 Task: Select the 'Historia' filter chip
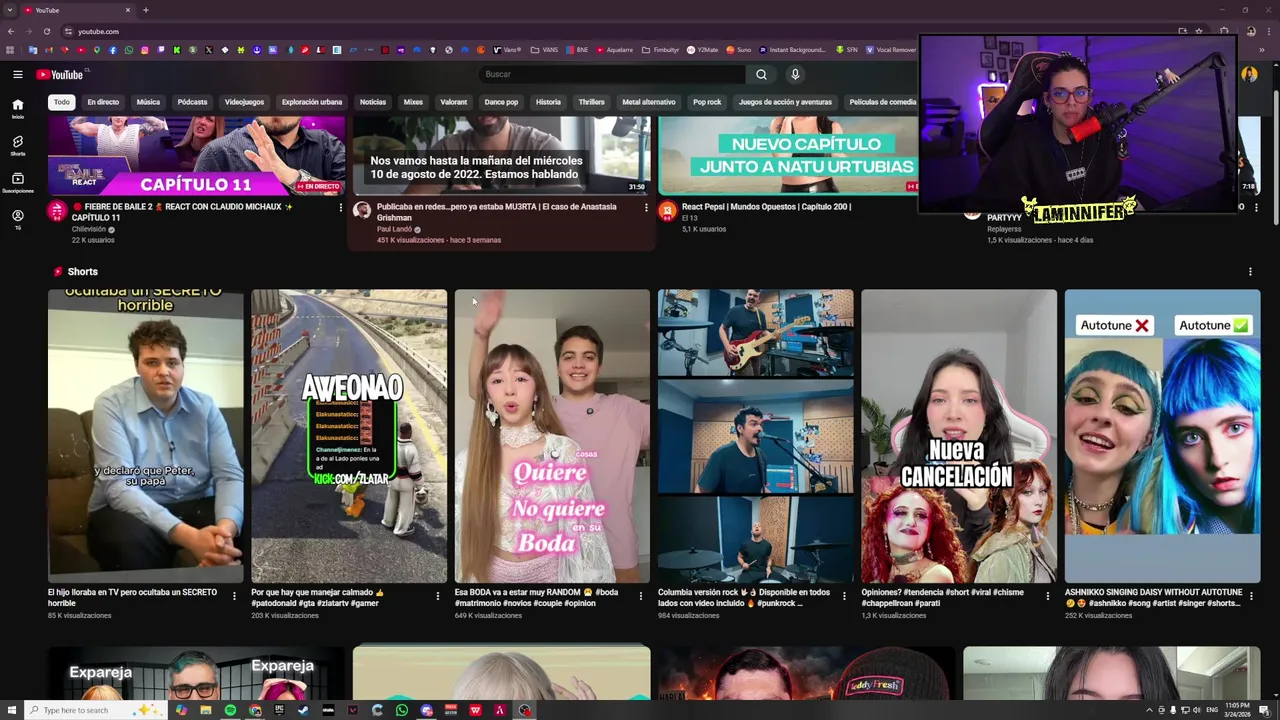(548, 102)
